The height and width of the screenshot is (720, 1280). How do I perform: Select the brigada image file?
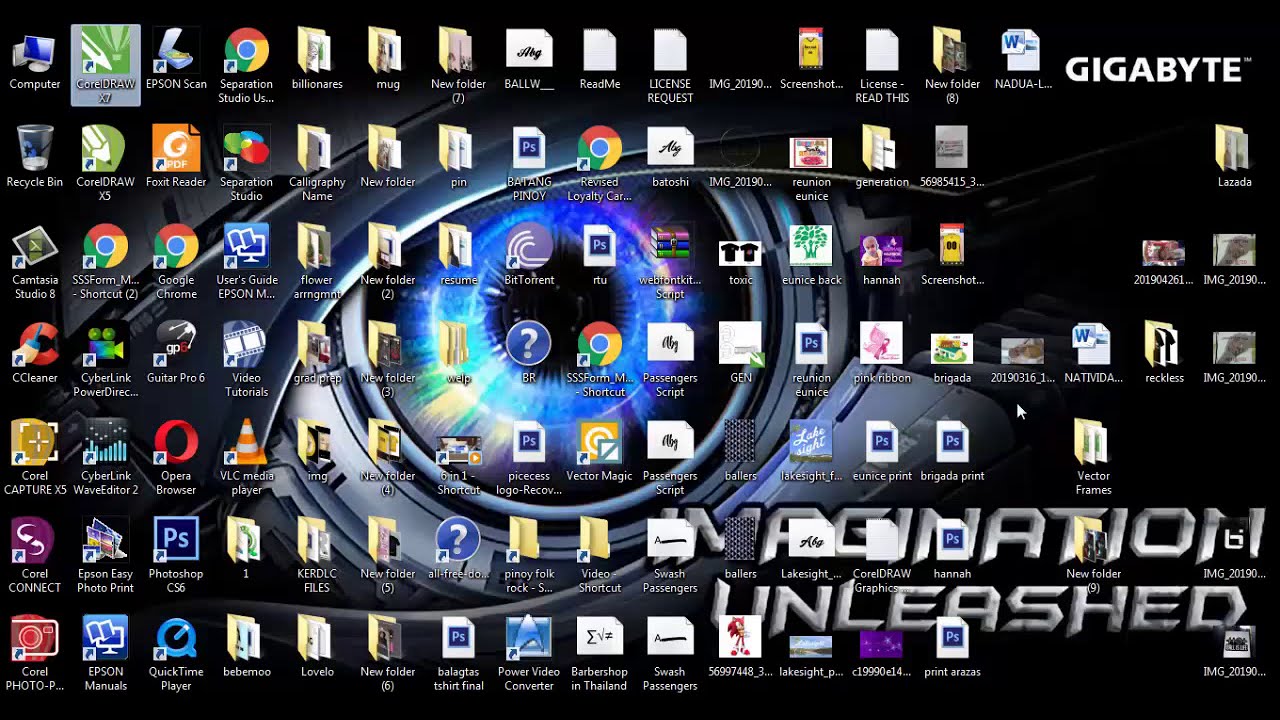952,356
